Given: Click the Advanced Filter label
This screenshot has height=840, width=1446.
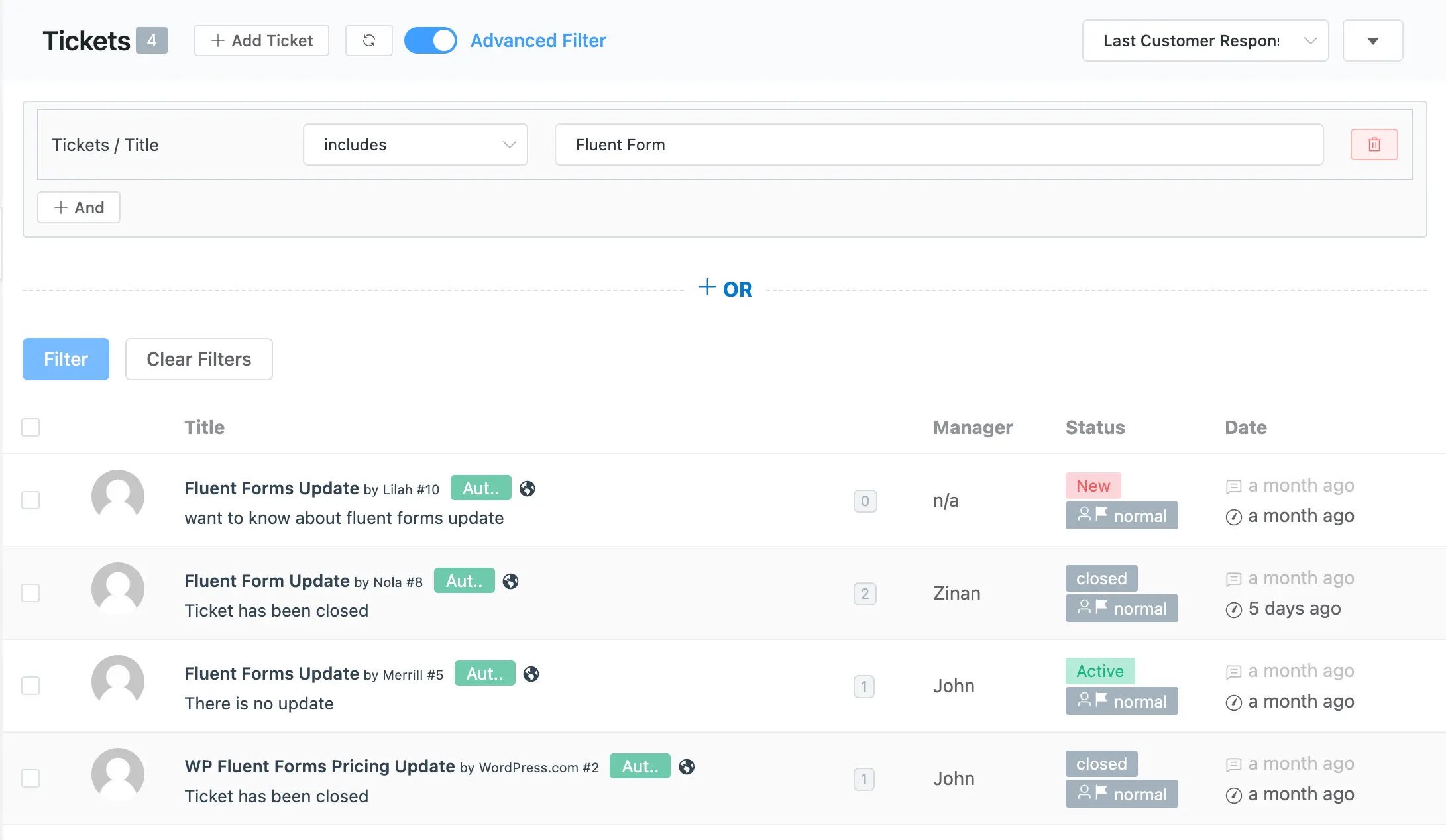Looking at the screenshot, I should [538, 40].
